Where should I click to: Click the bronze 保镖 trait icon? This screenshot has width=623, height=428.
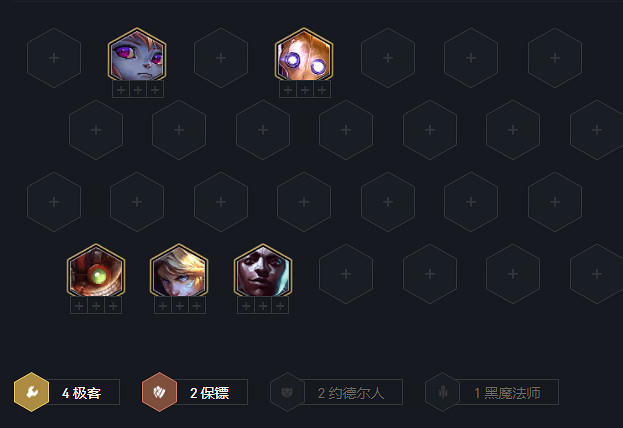159,392
